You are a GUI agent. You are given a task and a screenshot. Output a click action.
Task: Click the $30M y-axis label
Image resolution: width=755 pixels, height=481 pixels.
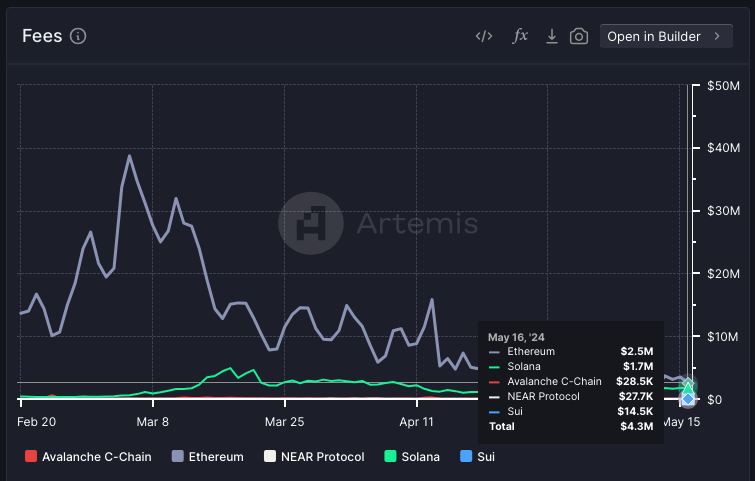click(x=723, y=211)
